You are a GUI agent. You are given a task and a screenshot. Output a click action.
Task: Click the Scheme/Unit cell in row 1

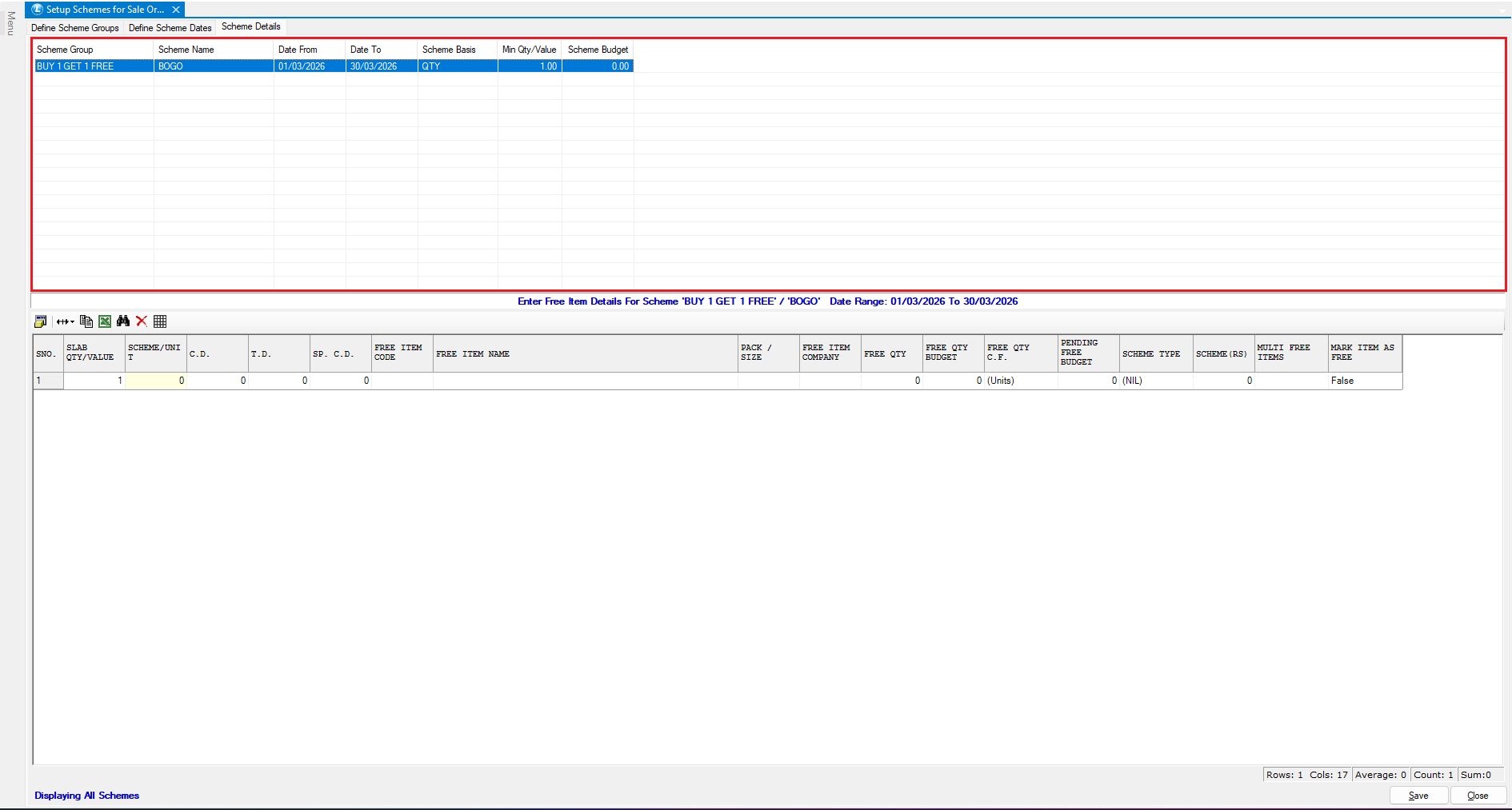point(156,381)
